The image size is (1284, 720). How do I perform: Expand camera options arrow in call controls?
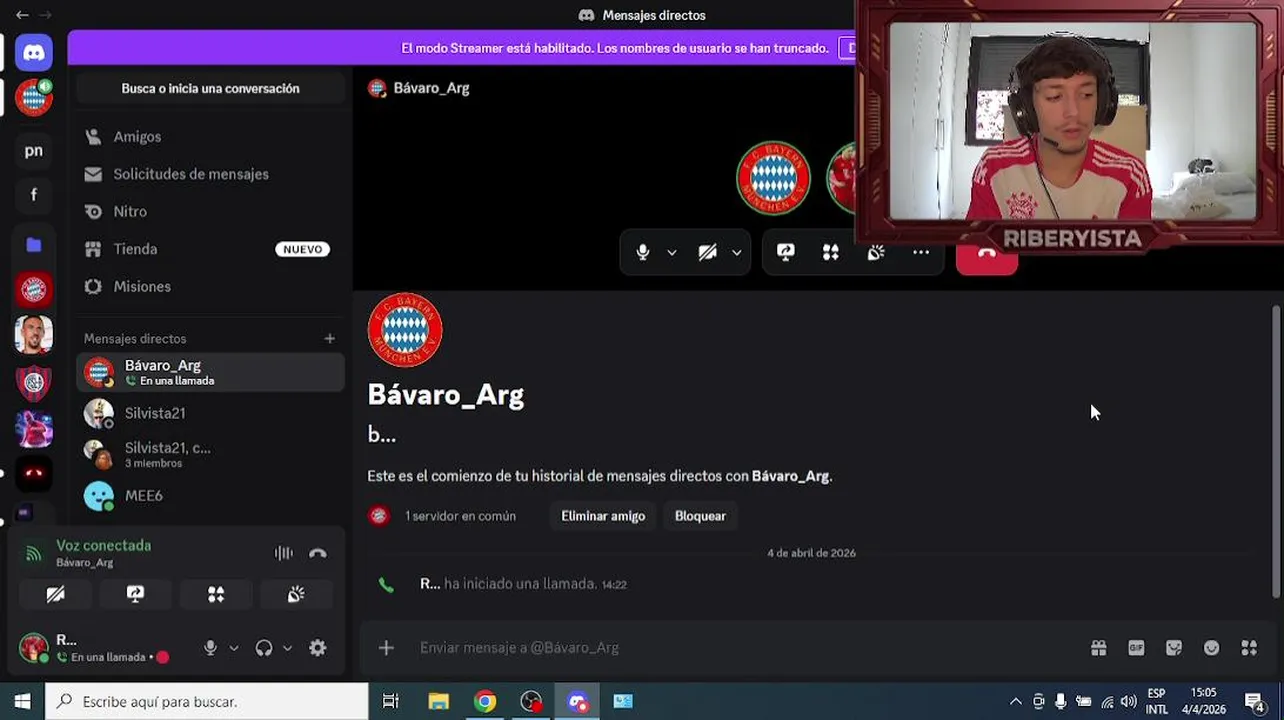(x=737, y=253)
